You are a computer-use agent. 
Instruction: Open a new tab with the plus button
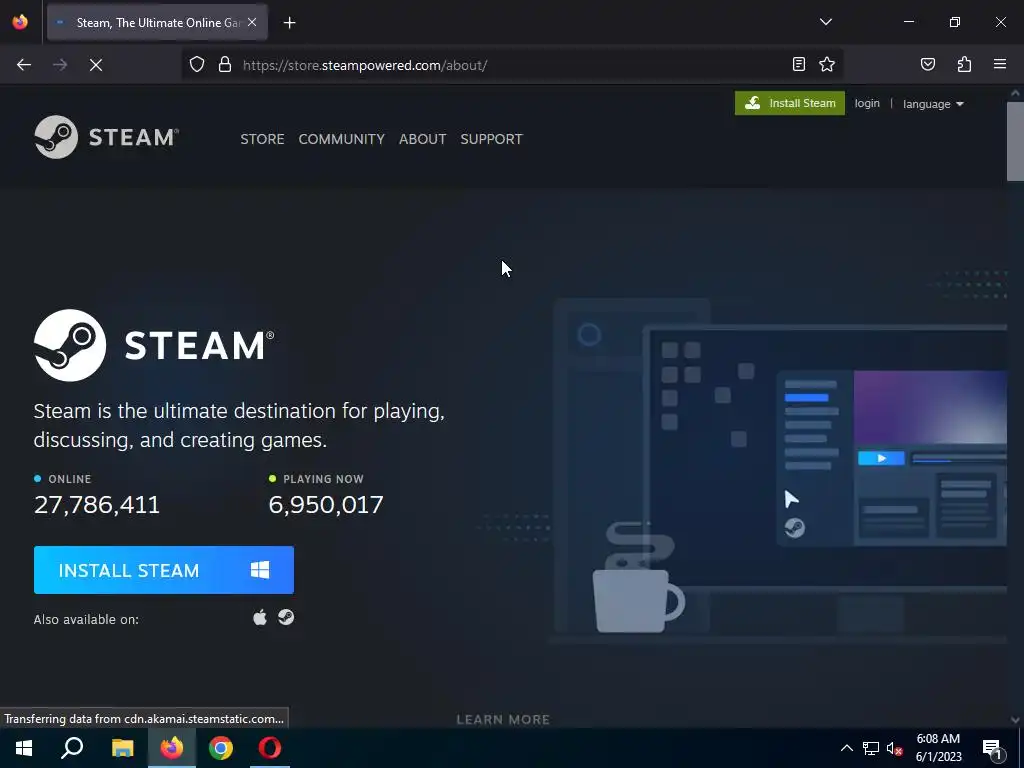point(289,23)
